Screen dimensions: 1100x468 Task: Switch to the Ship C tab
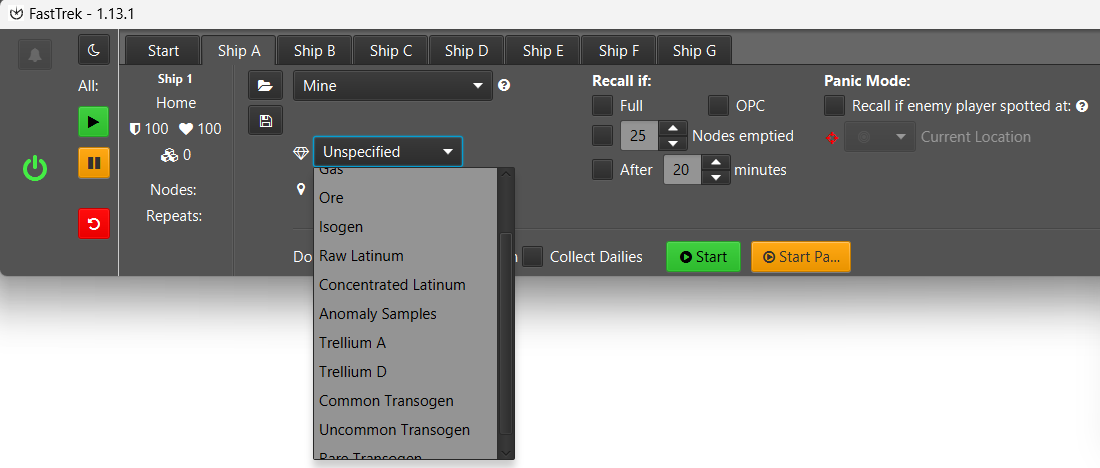[391, 51]
